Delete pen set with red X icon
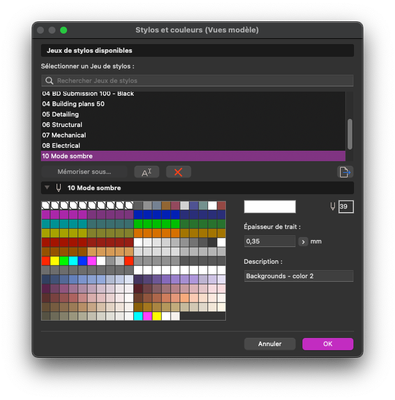395x400 pixels. click(x=178, y=172)
